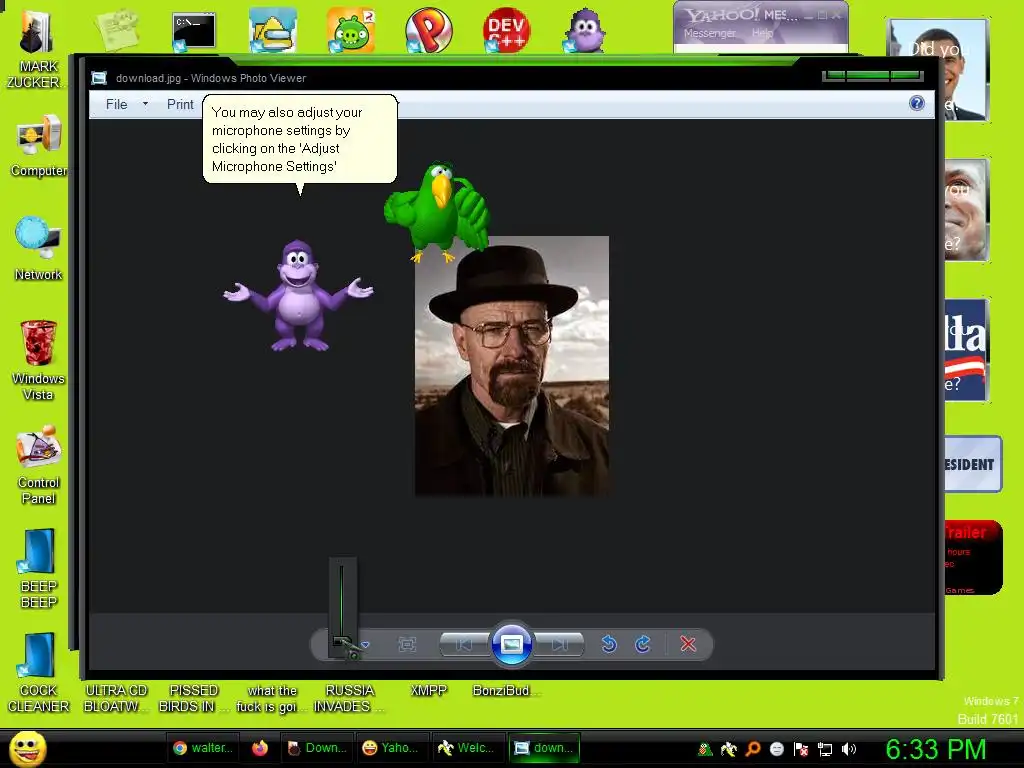Open the COCK CLEANER desktop shortcut
The height and width of the screenshot is (768, 1024).
pyautogui.click(x=39, y=673)
